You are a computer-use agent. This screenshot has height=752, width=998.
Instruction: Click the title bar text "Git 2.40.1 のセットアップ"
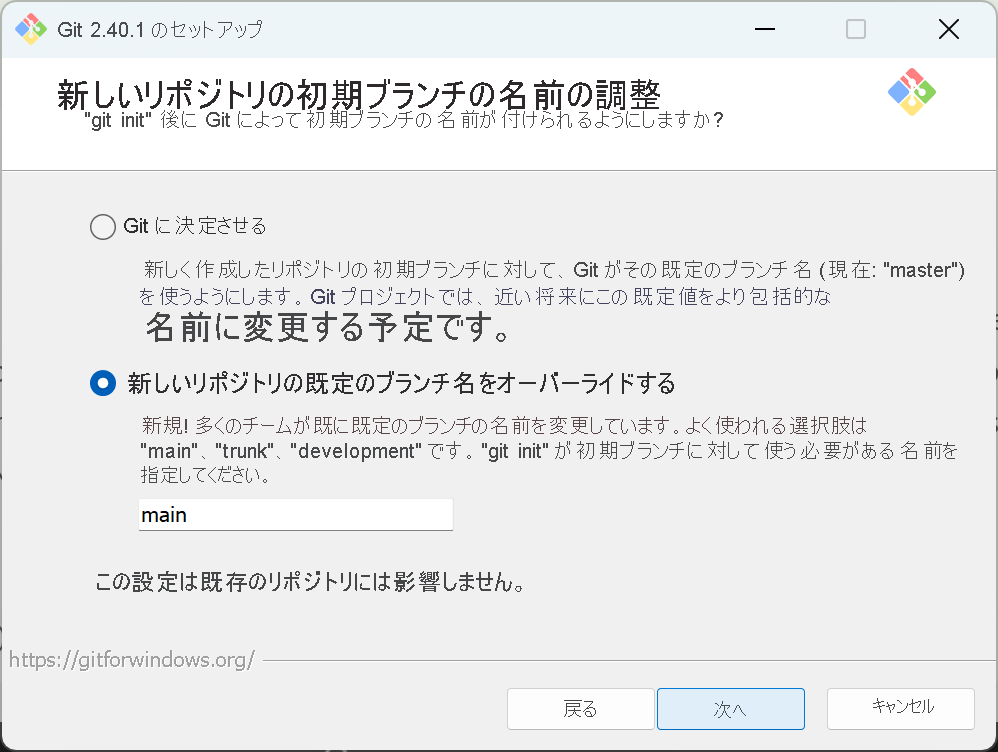click(x=160, y=29)
